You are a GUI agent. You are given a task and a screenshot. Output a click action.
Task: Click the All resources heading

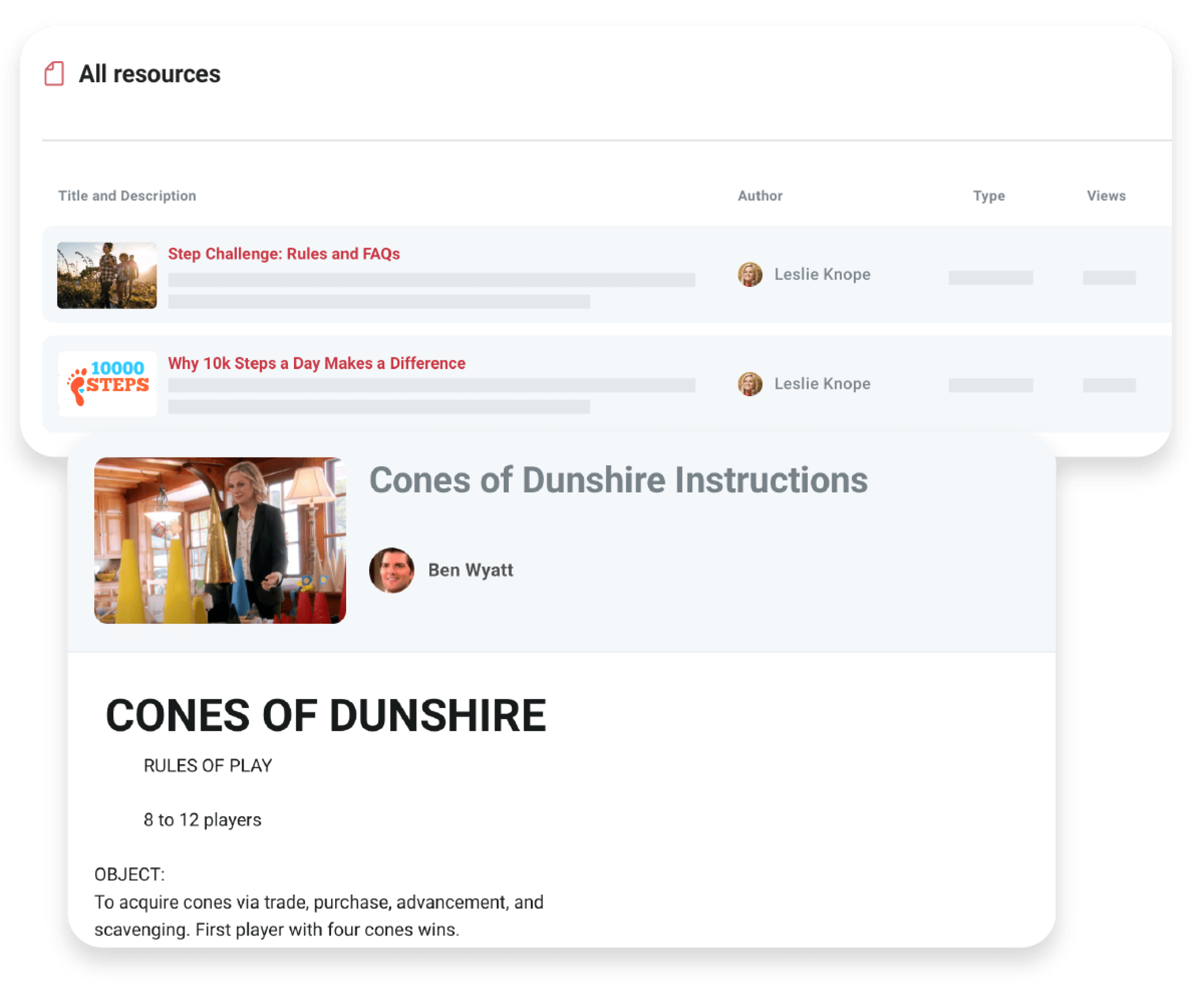point(150,73)
